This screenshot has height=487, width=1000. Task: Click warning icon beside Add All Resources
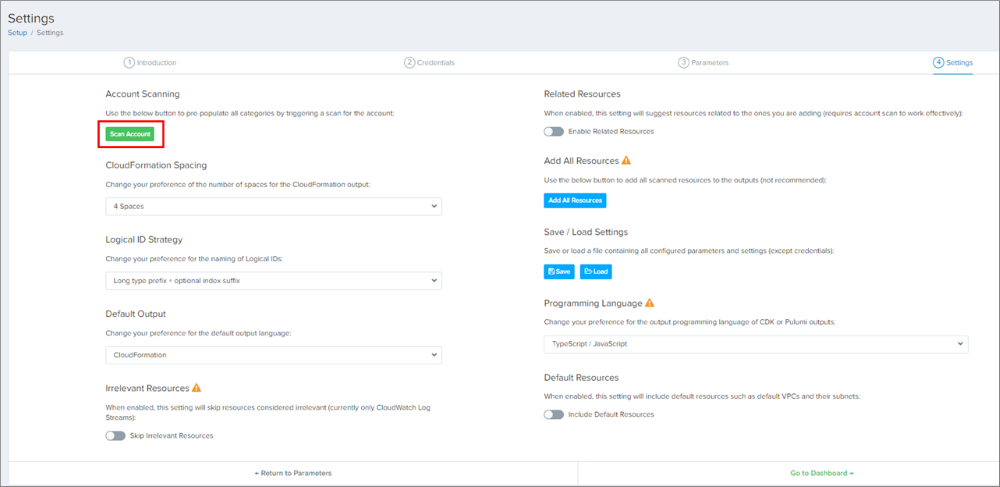tap(627, 160)
